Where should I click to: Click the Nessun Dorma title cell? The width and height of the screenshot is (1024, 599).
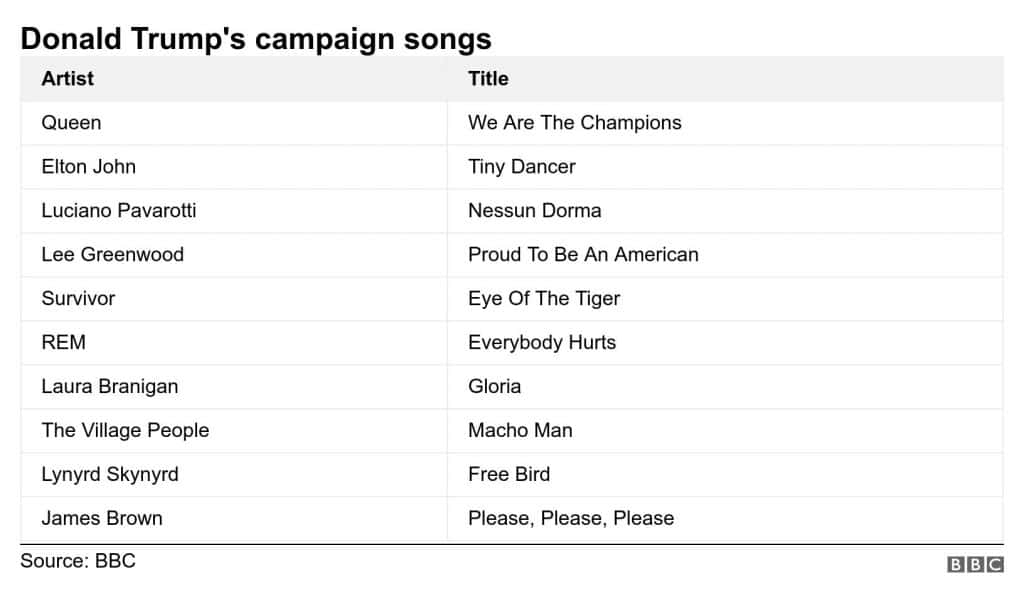tap(534, 211)
